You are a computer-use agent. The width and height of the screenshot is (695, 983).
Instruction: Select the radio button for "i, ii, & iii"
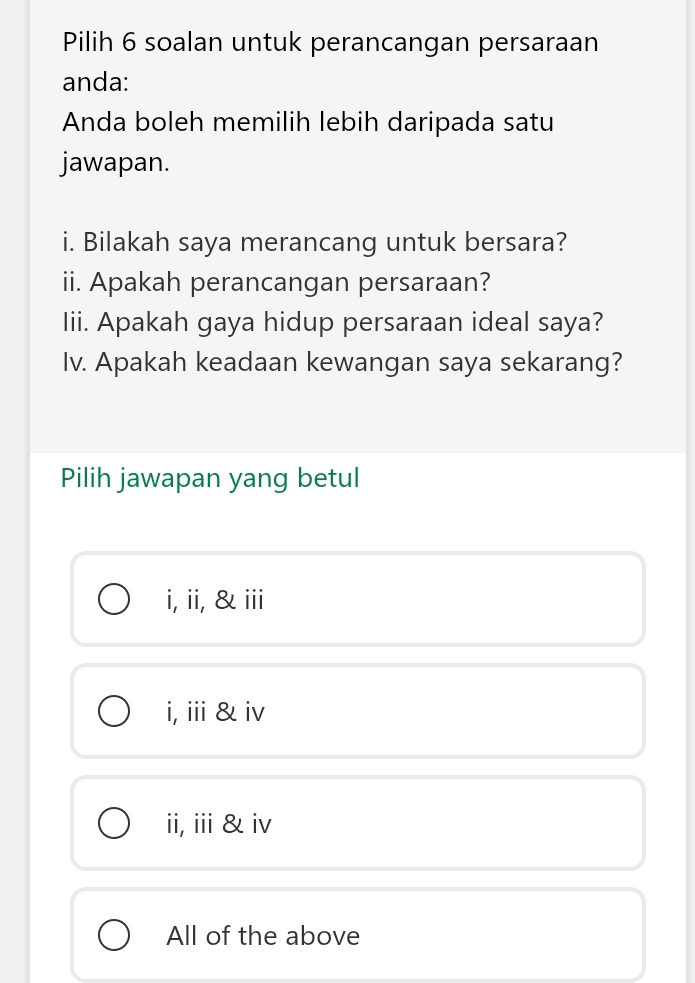click(113, 600)
